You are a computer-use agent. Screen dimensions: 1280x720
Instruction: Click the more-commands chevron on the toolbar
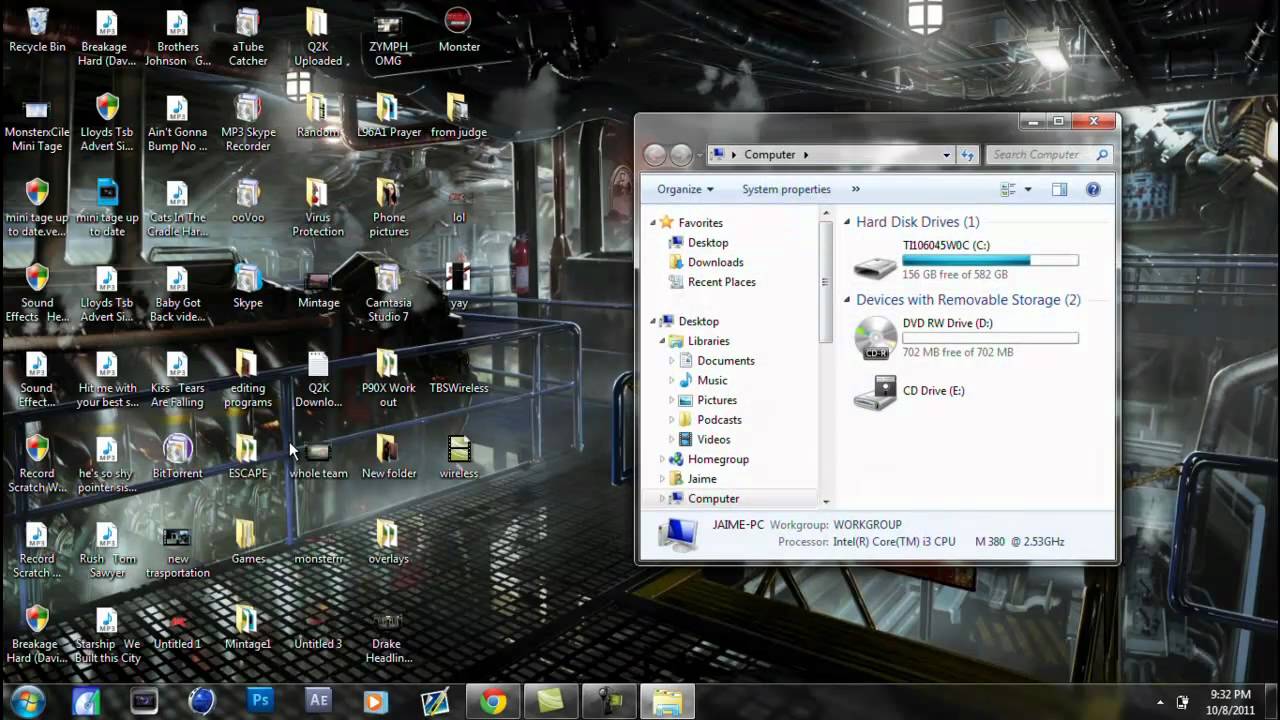click(855, 189)
